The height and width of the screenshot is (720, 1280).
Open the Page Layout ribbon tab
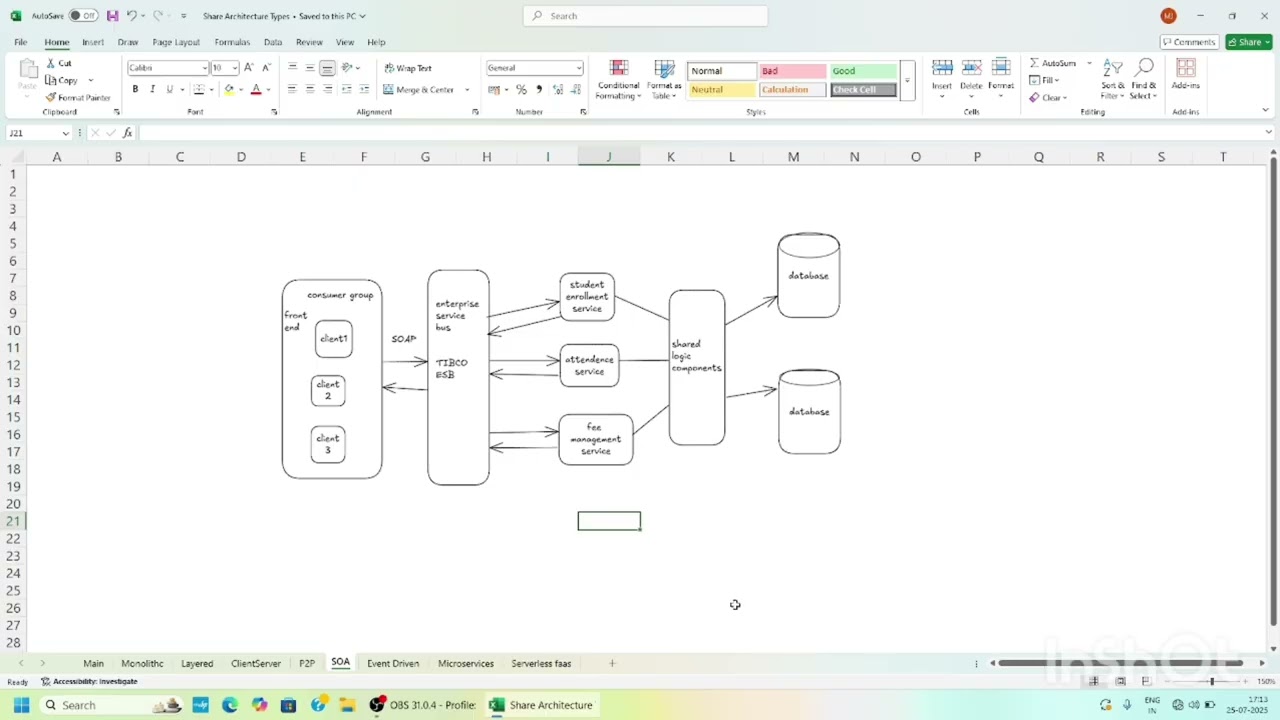point(176,42)
